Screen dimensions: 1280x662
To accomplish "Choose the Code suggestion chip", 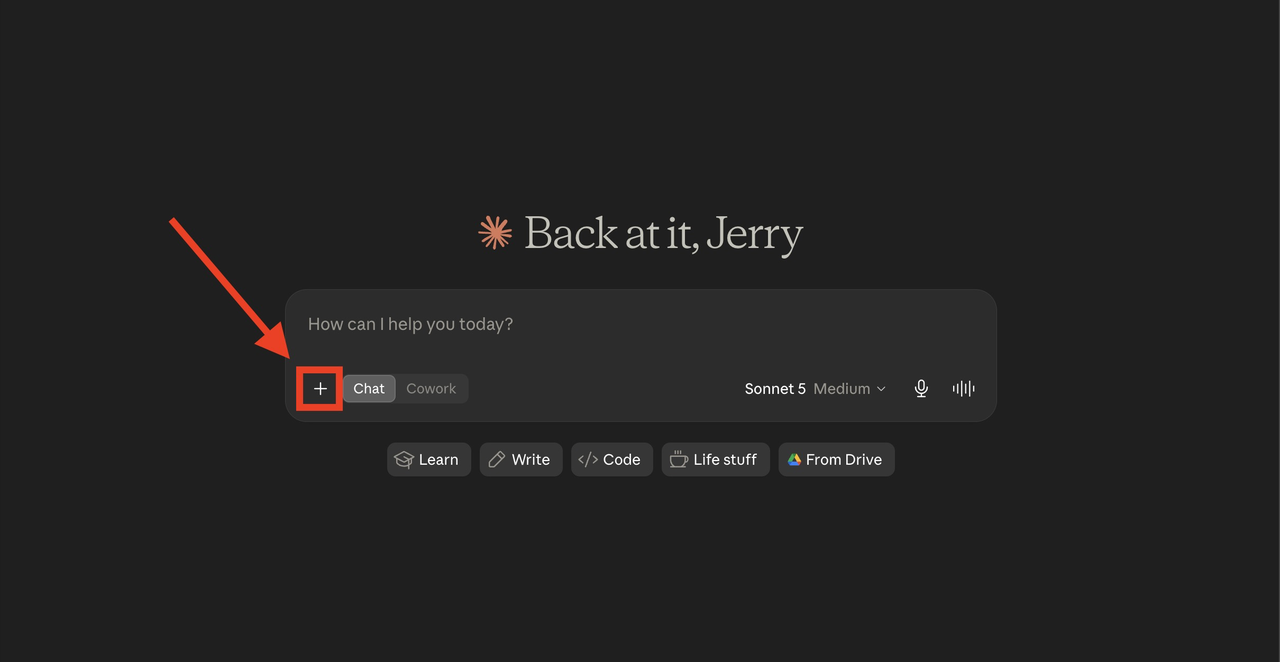I will (x=611, y=460).
